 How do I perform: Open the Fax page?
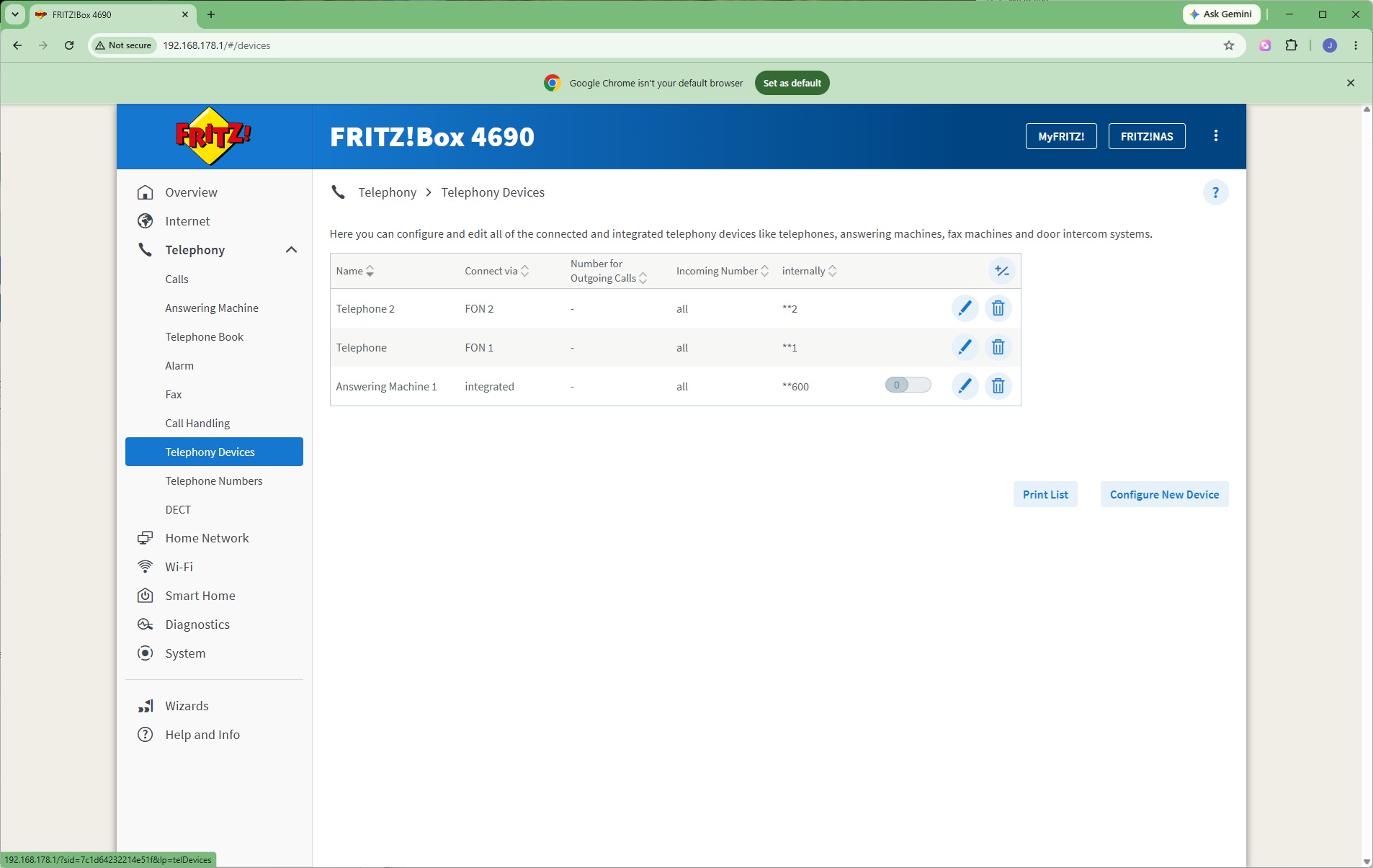click(x=173, y=395)
